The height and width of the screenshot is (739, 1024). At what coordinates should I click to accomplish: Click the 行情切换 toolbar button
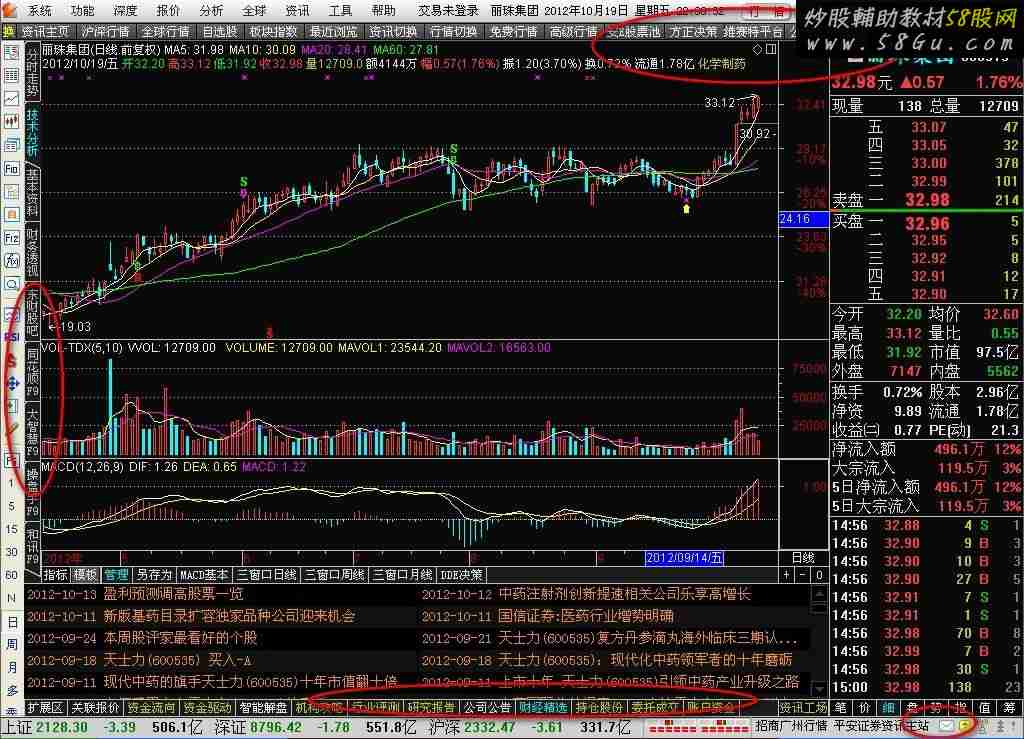click(453, 31)
